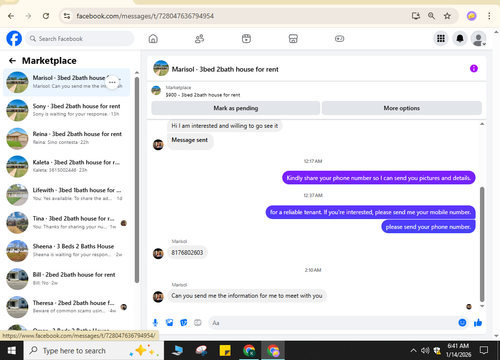Image resolution: width=500 pixels, height=360 pixels.
Task: Click the More options button
Action: pyautogui.click(x=402, y=108)
